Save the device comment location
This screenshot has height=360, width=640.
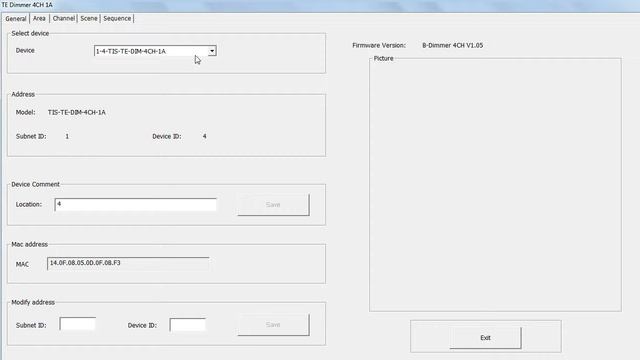pyautogui.click(x=273, y=204)
